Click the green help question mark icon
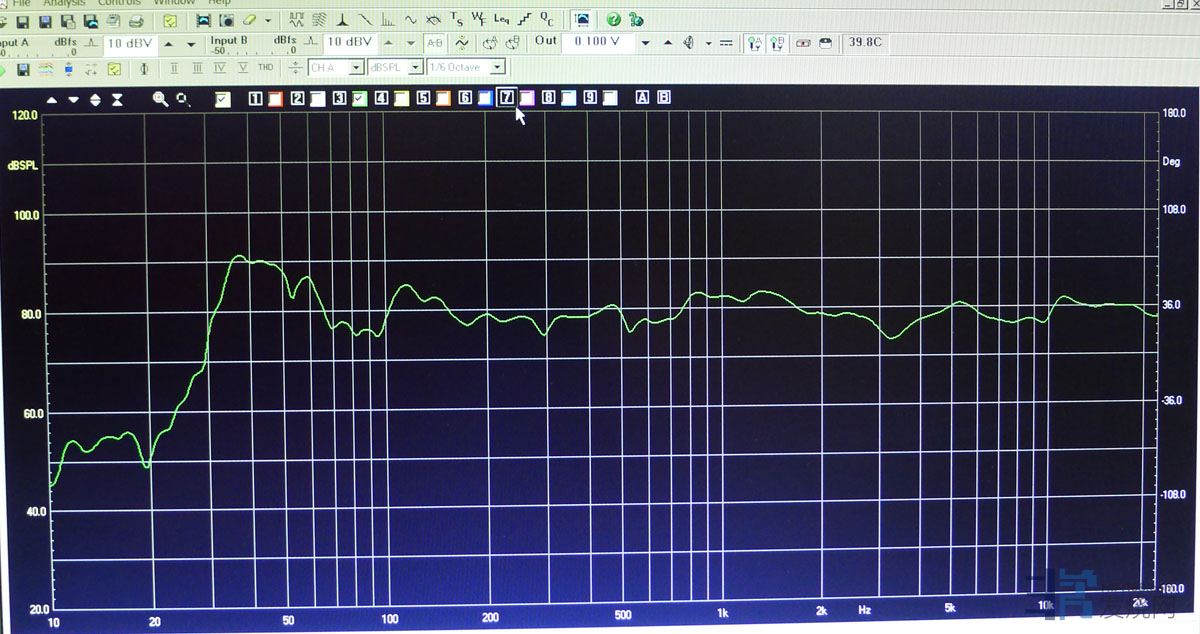Screen dimensions: 1200x634 [613, 19]
